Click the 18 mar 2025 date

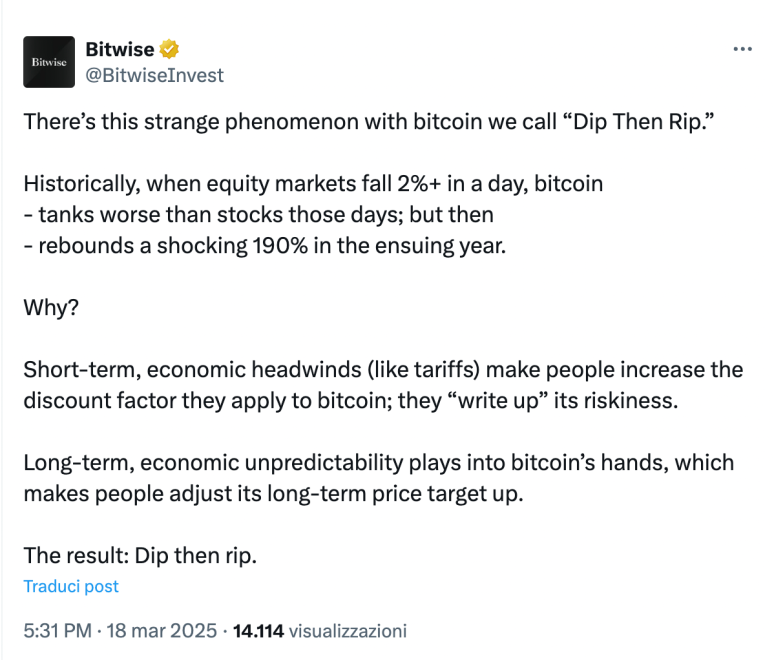click(161, 631)
